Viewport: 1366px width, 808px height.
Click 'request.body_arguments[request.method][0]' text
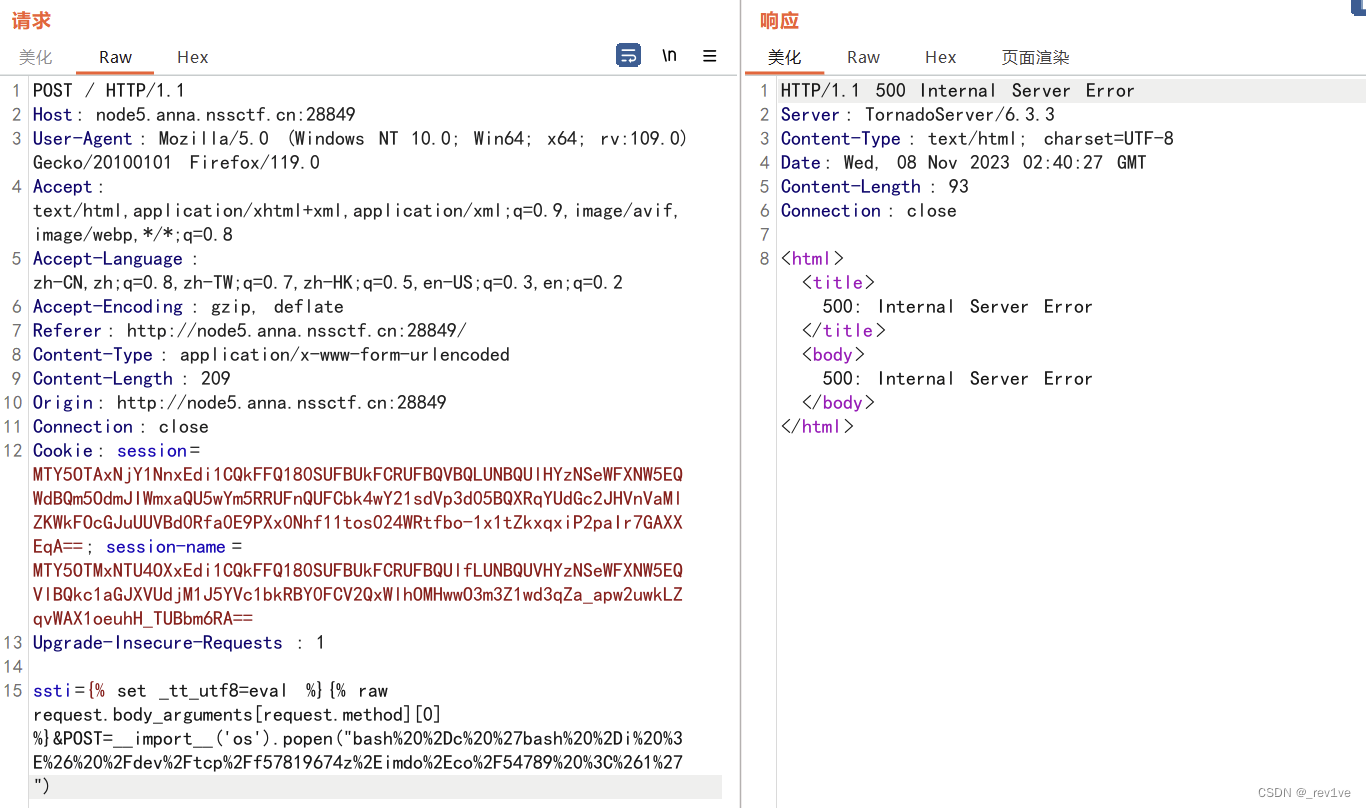[237, 714]
